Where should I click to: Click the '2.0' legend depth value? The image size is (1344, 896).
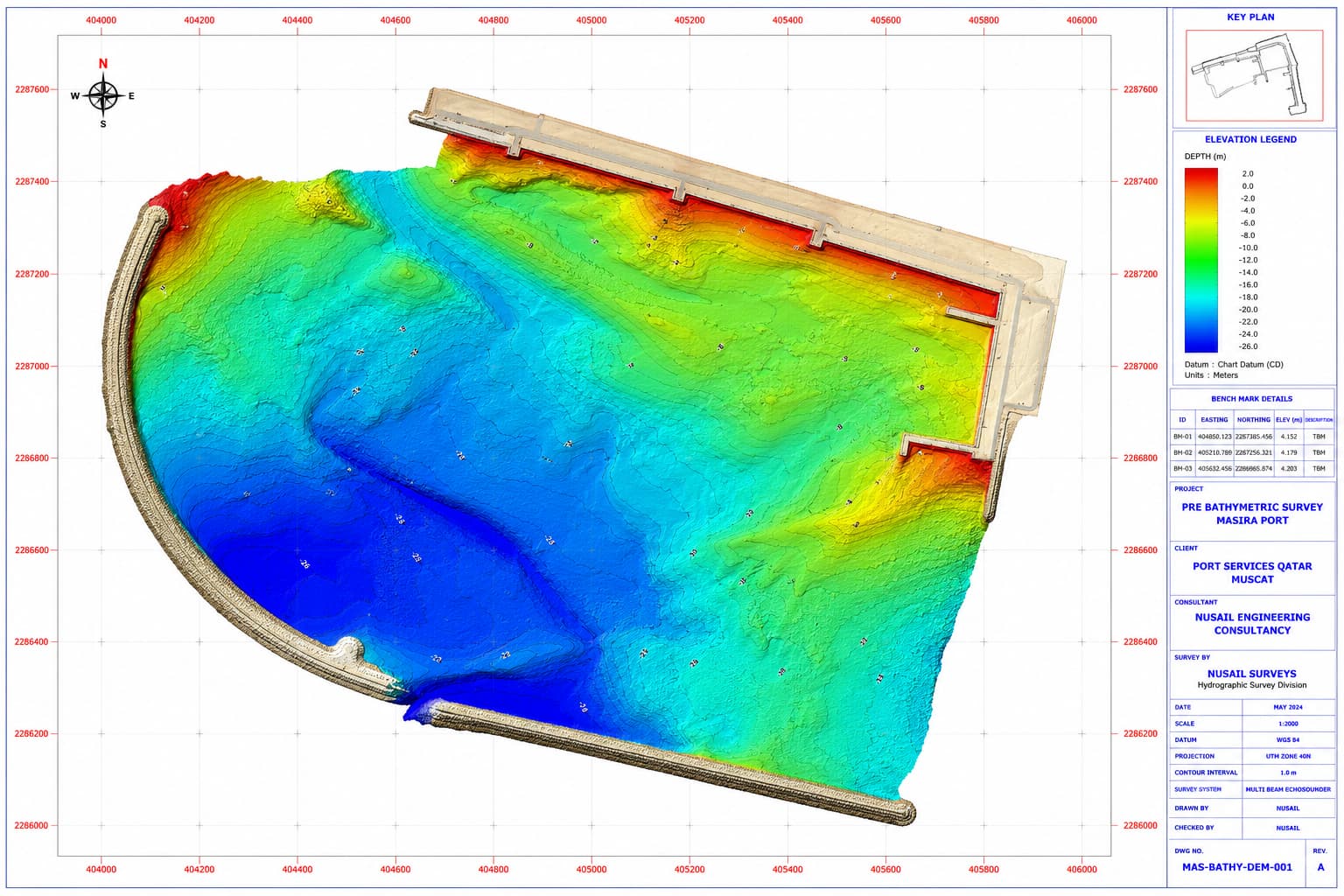[1248, 173]
